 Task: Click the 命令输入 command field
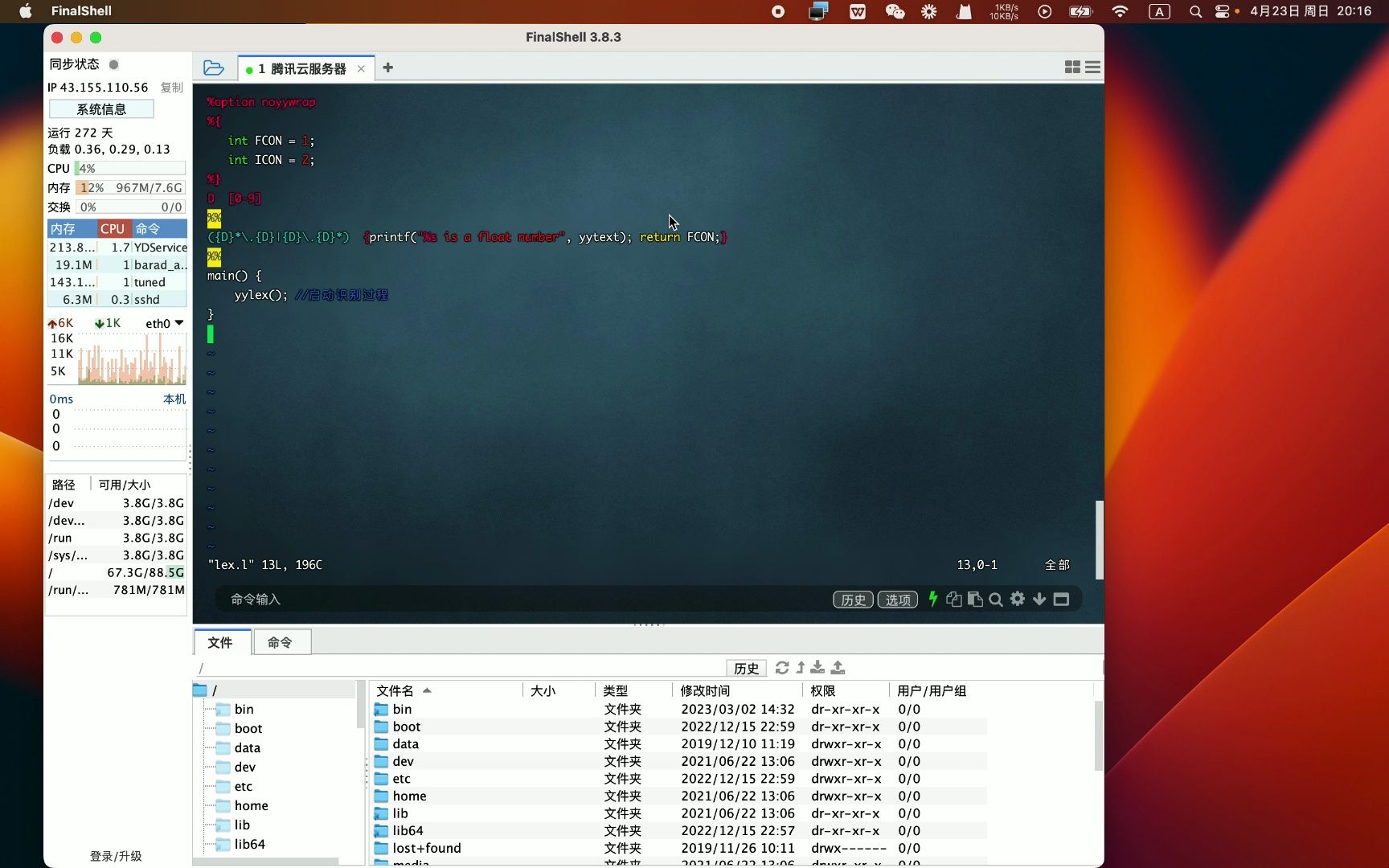522,600
